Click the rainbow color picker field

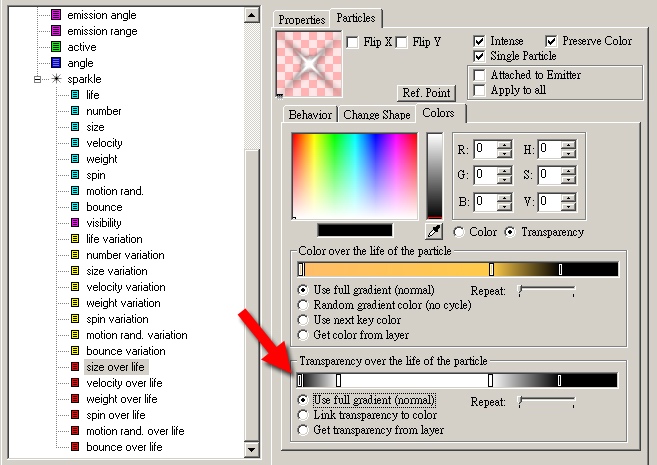pyautogui.click(x=355, y=175)
